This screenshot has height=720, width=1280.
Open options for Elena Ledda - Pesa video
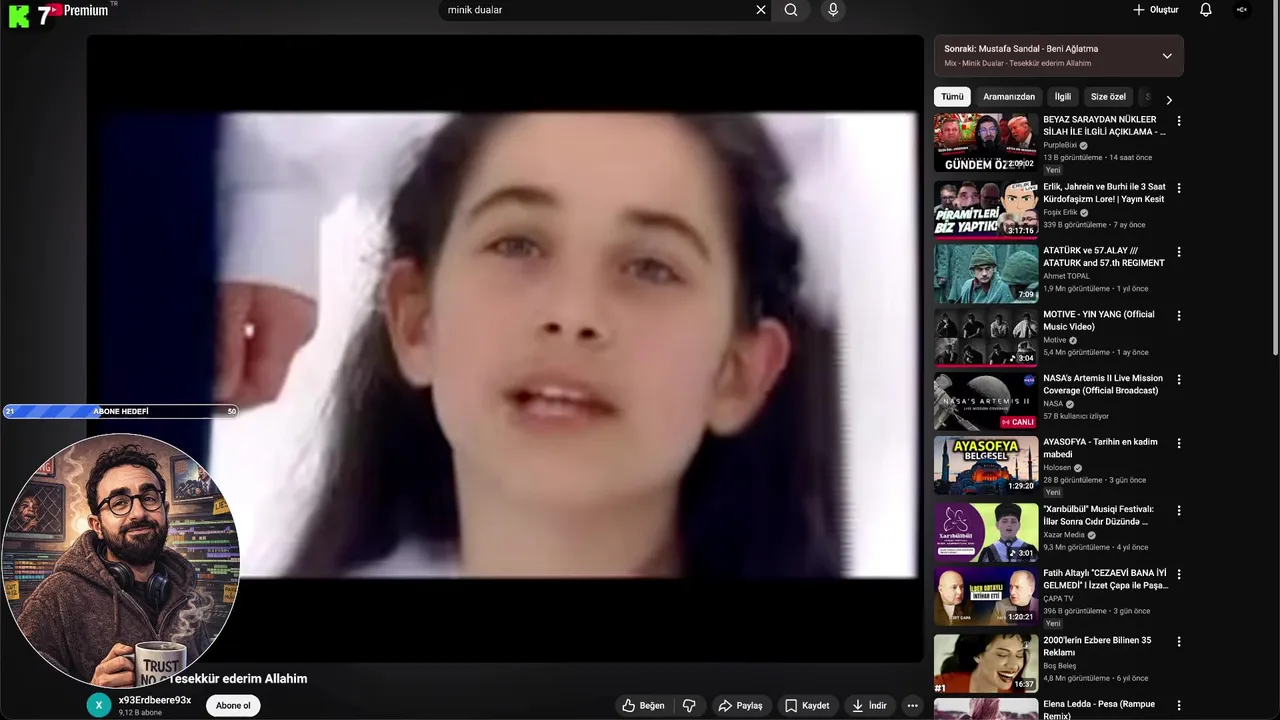(x=1179, y=706)
